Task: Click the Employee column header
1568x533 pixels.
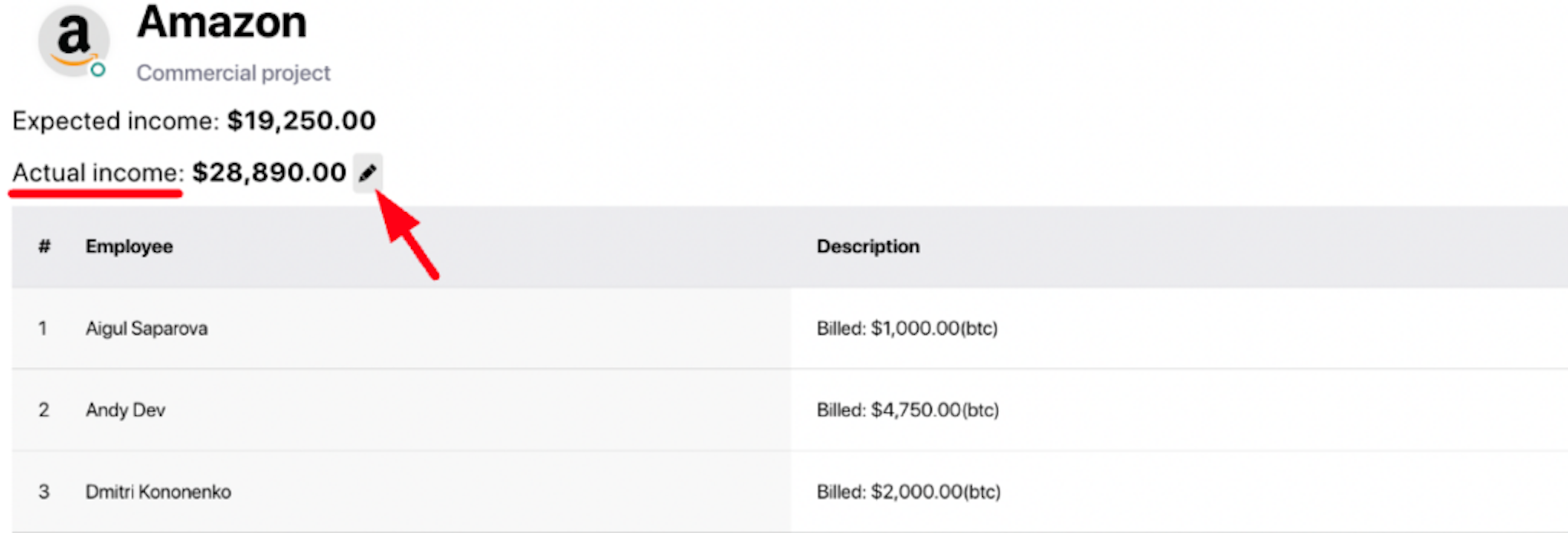Action: point(129,247)
